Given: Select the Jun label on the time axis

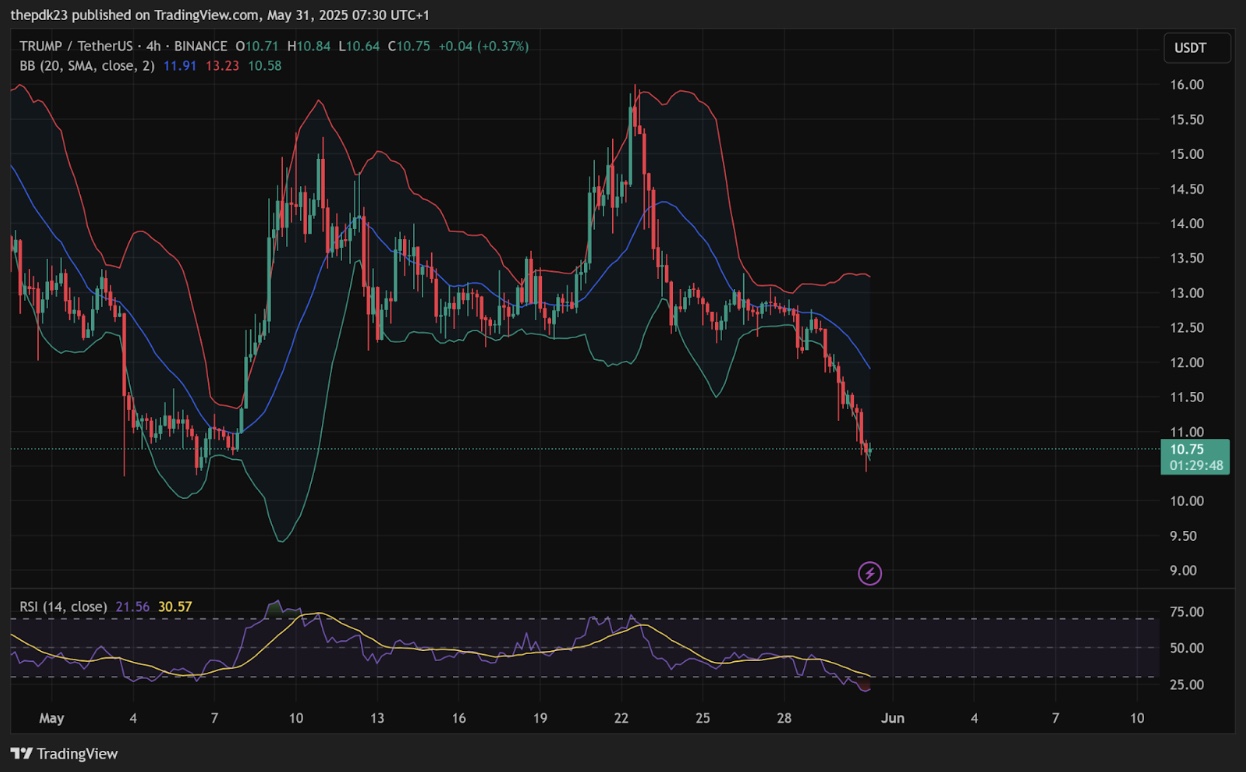Looking at the screenshot, I should pos(892,718).
